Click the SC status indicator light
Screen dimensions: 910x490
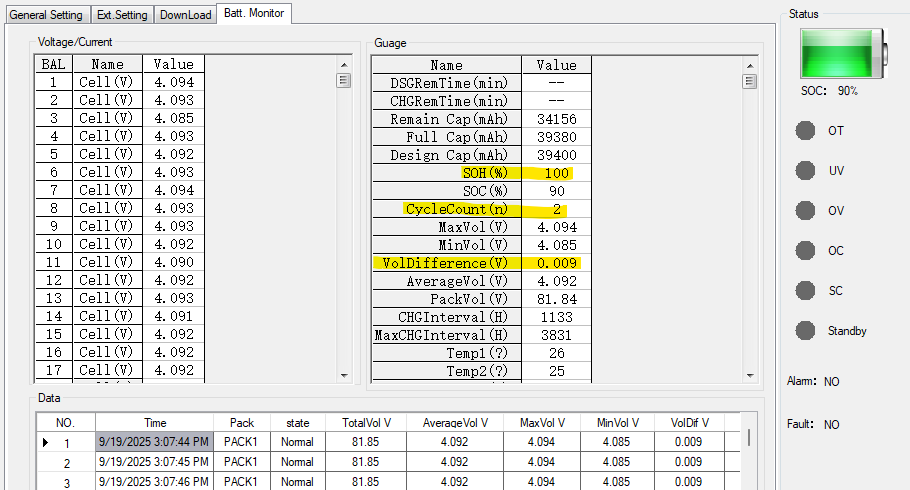[x=805, y=291]
